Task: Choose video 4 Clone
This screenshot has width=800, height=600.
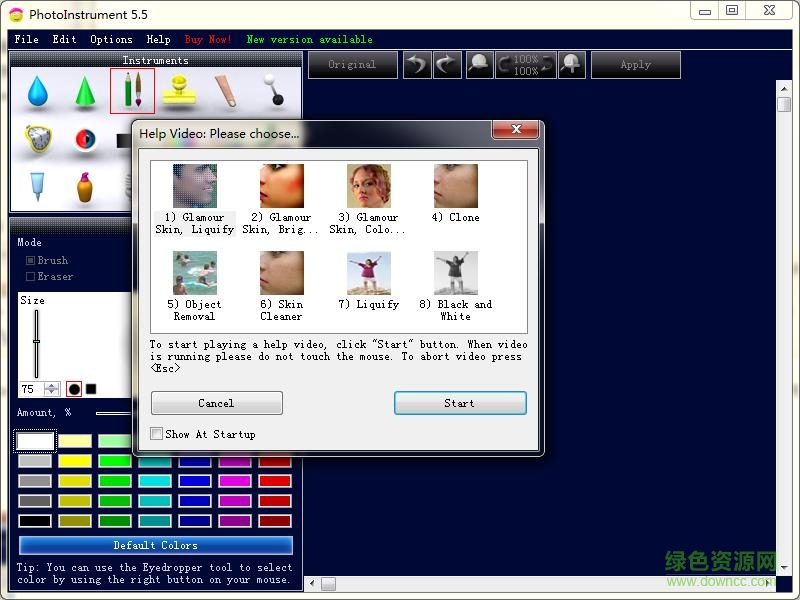Action: click(456, 194)
